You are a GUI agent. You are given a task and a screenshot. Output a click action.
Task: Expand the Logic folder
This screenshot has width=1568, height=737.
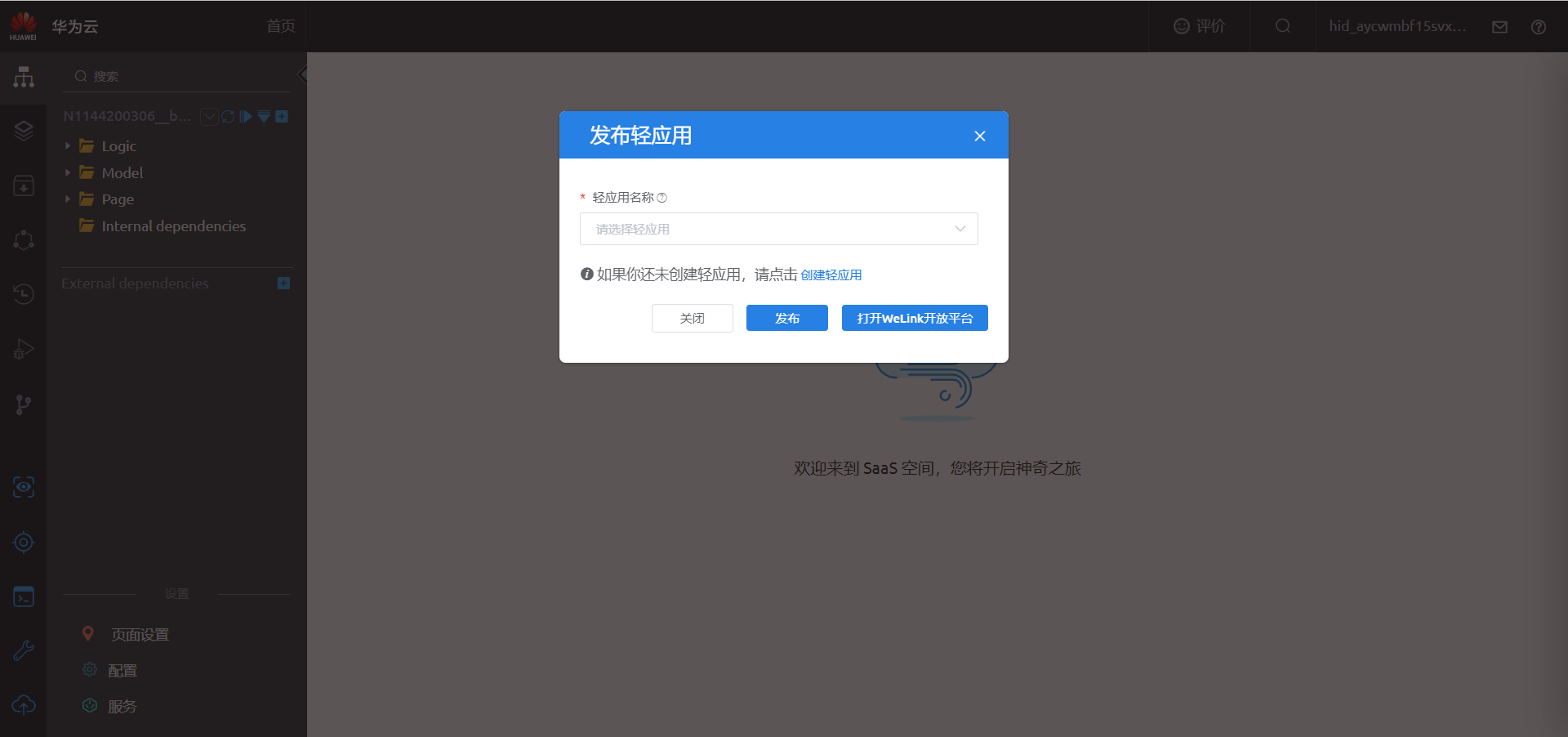(68, 145)
